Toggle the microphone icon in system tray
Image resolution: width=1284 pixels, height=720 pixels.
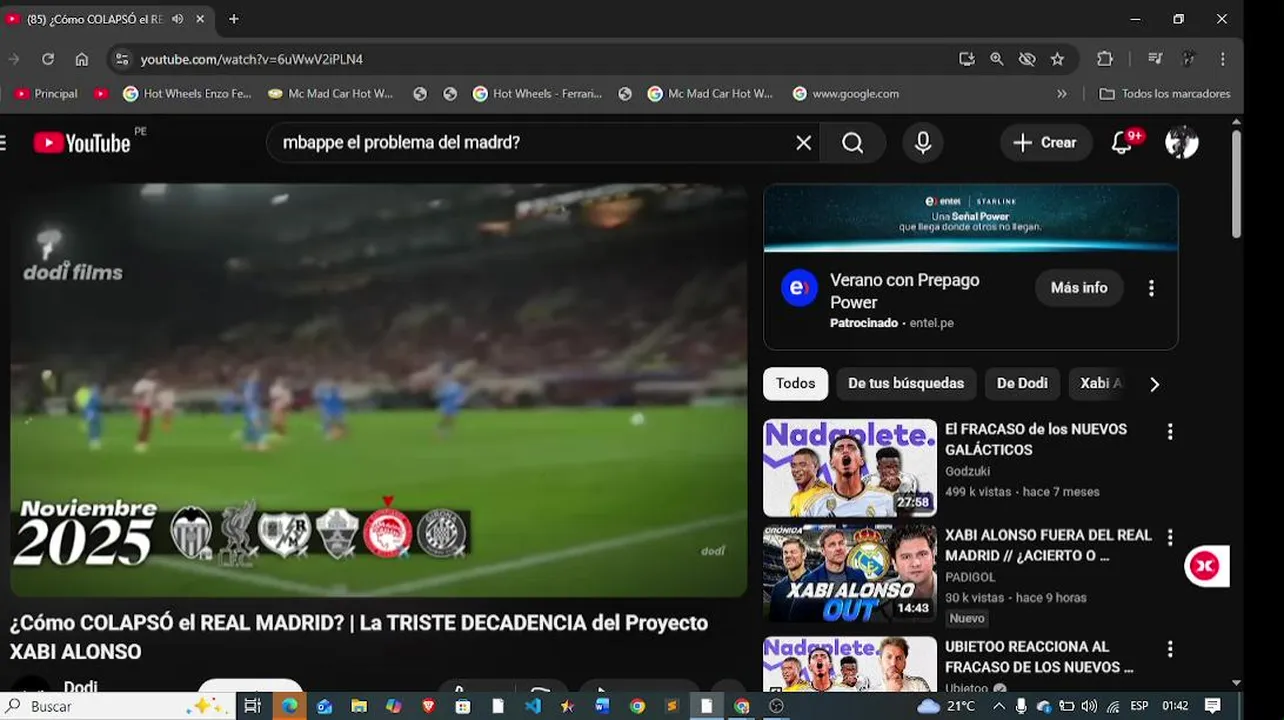1021,706
